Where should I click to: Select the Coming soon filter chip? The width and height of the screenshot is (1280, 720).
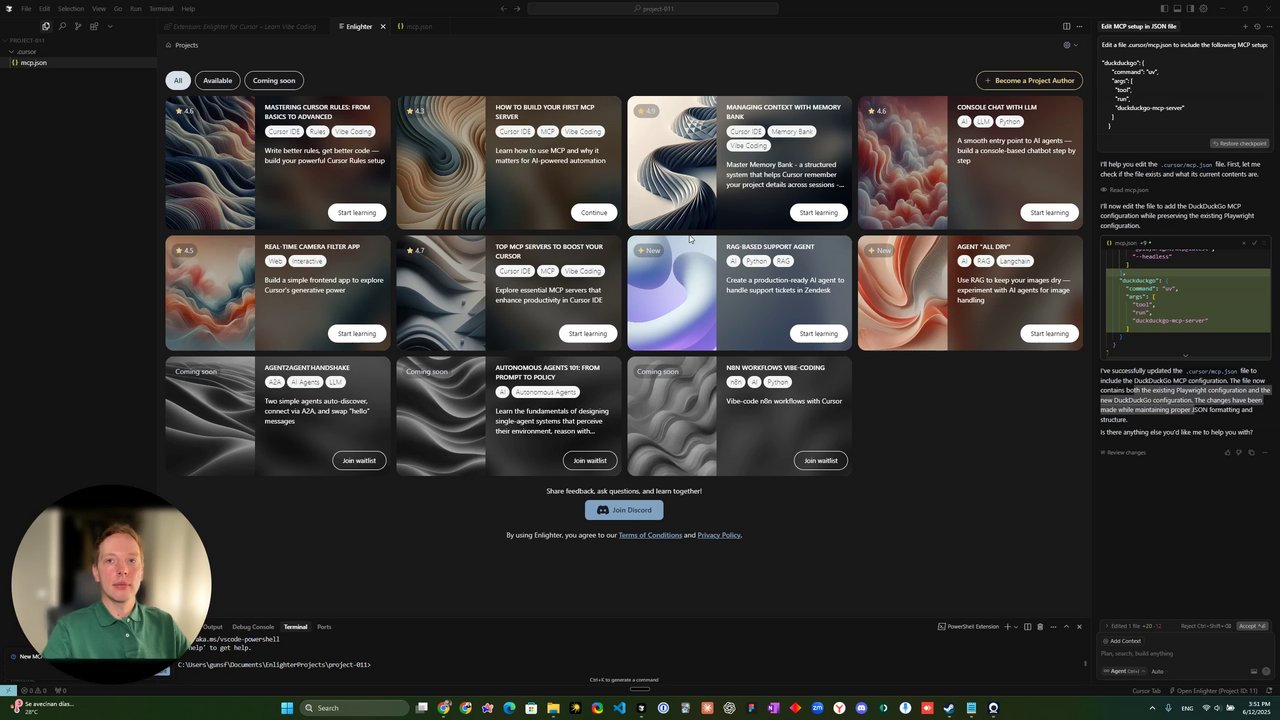click(x=274, y=80)
